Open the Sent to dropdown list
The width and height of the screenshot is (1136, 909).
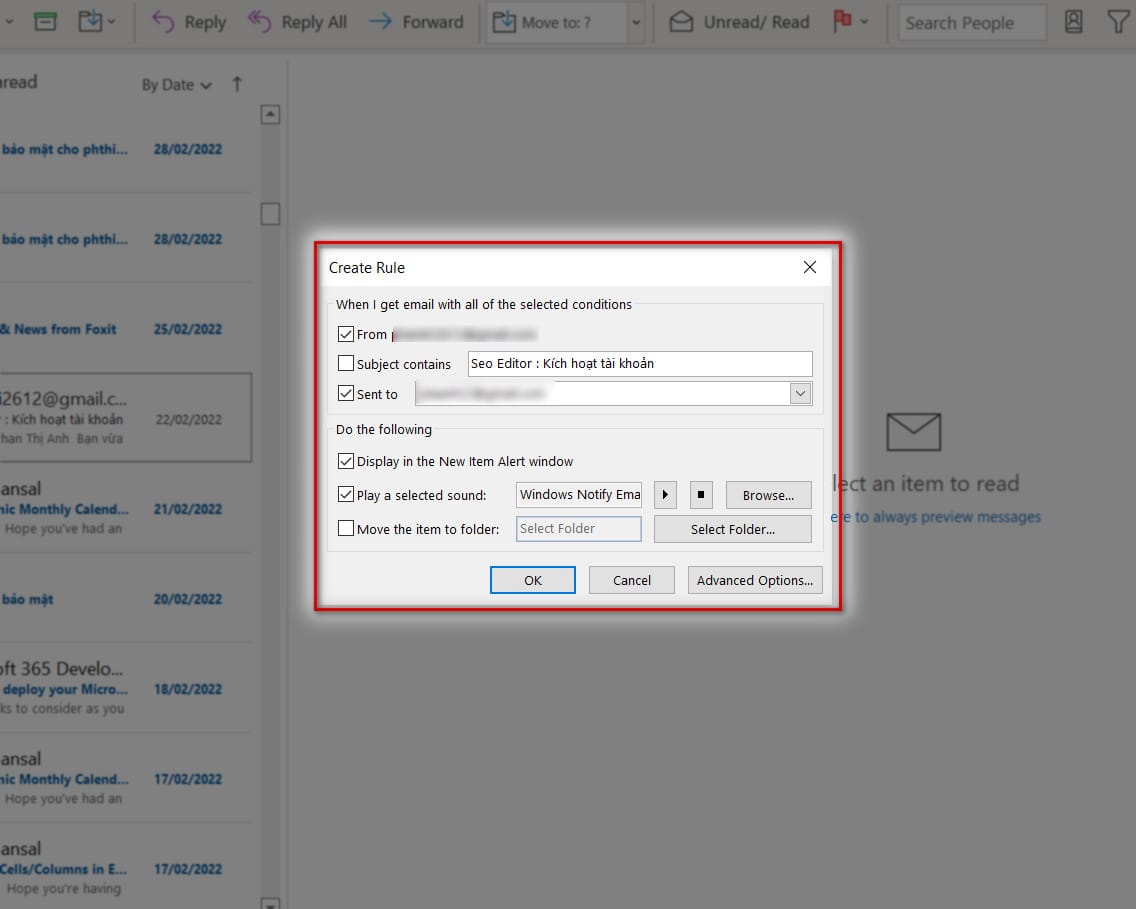tap(800, 393)
